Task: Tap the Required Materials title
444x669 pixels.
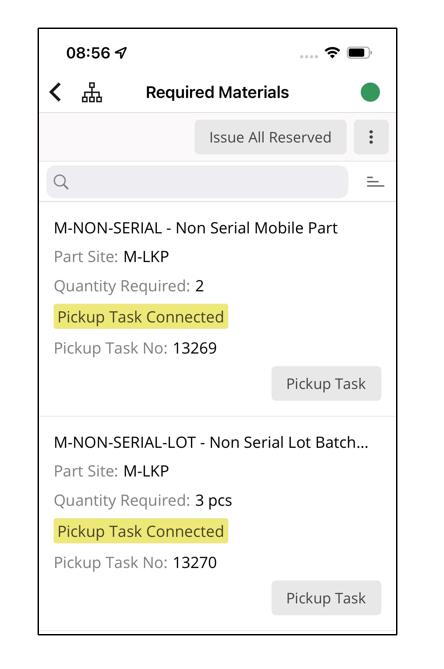Action: [218, 92]
